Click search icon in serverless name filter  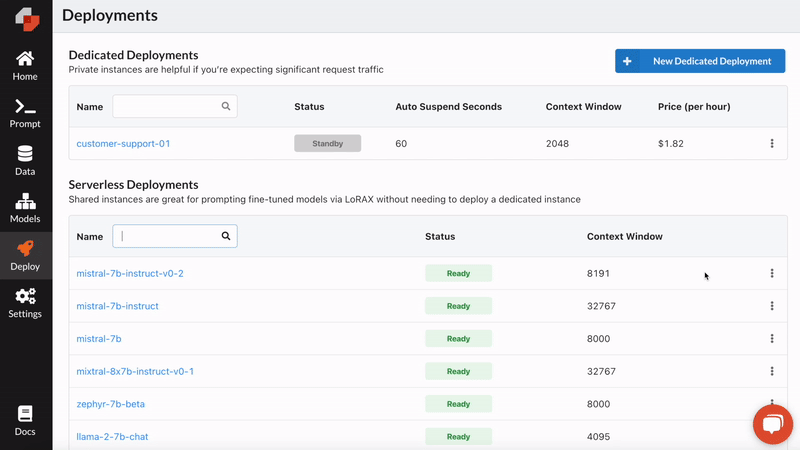226,237
